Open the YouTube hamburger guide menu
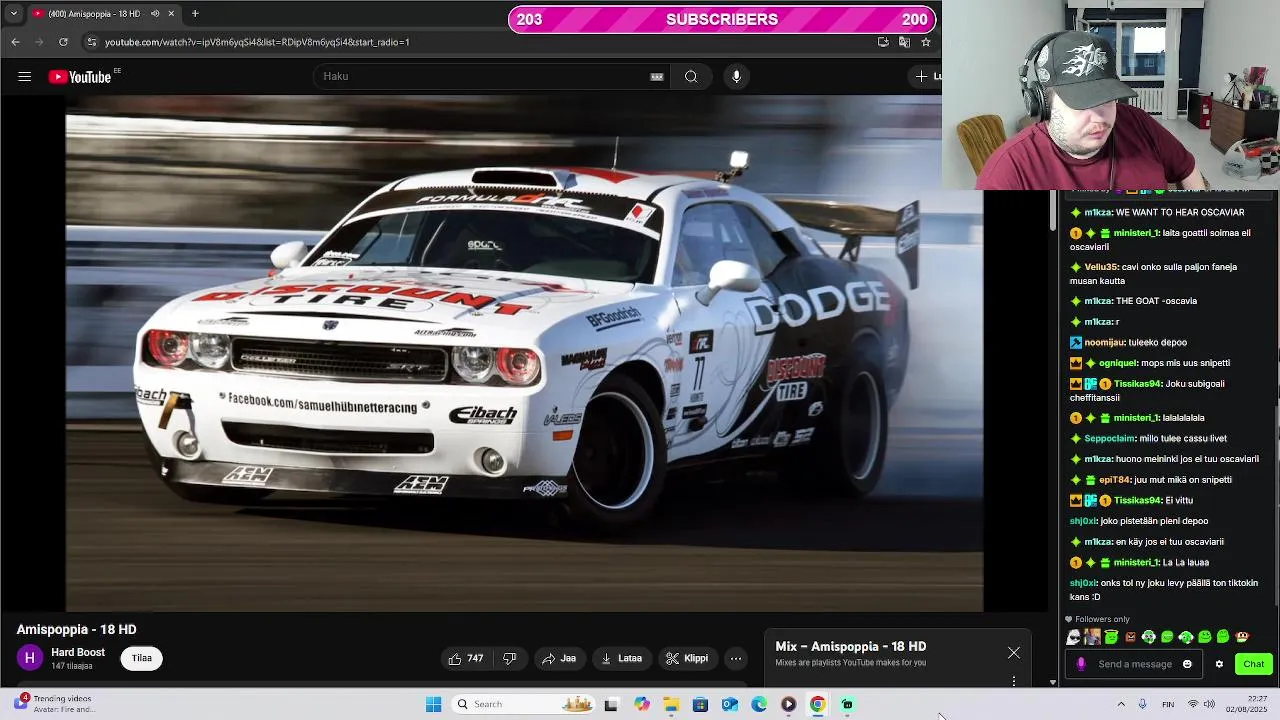The image size is (1280, 720). (25, 77)
